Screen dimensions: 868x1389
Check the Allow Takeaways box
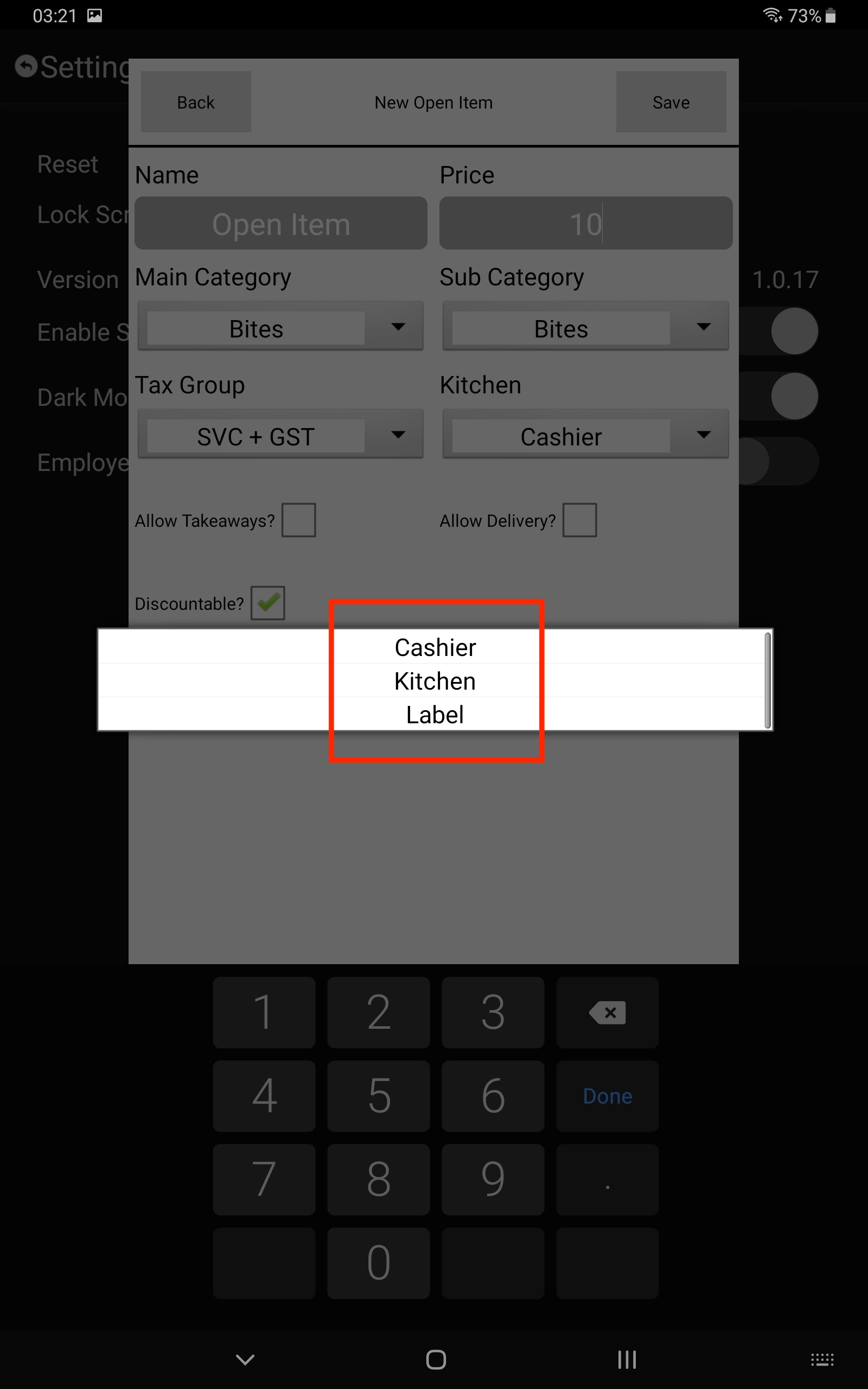(x=298, y=520)
